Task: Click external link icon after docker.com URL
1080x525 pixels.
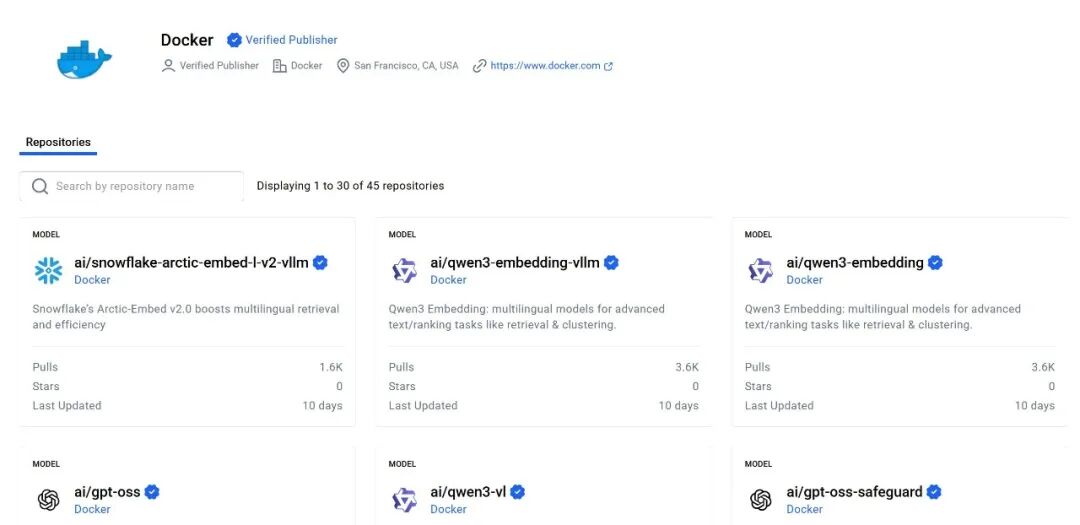Action: (x=608, y=67)
